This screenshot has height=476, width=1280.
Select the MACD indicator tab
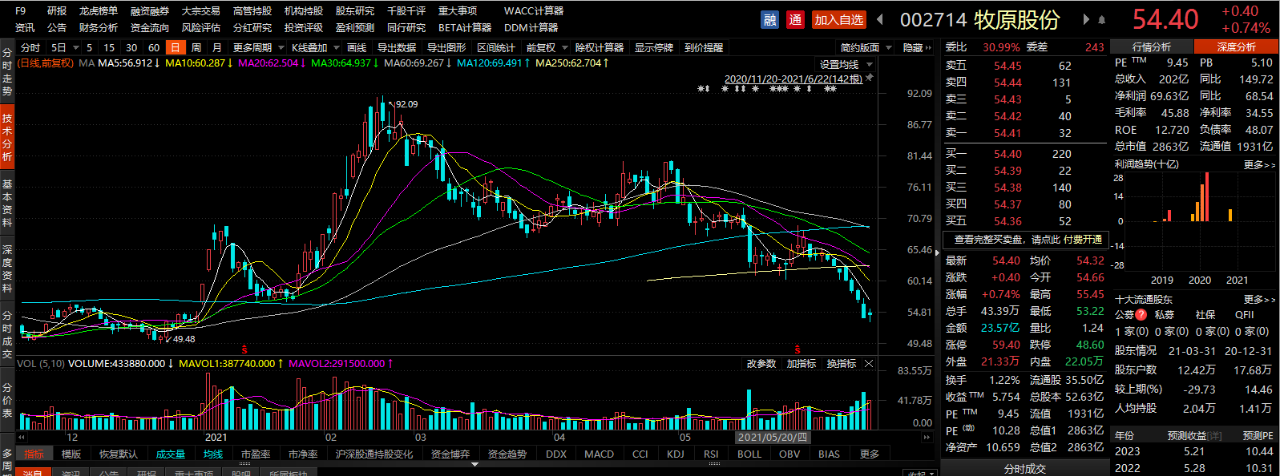coord(599,453)
